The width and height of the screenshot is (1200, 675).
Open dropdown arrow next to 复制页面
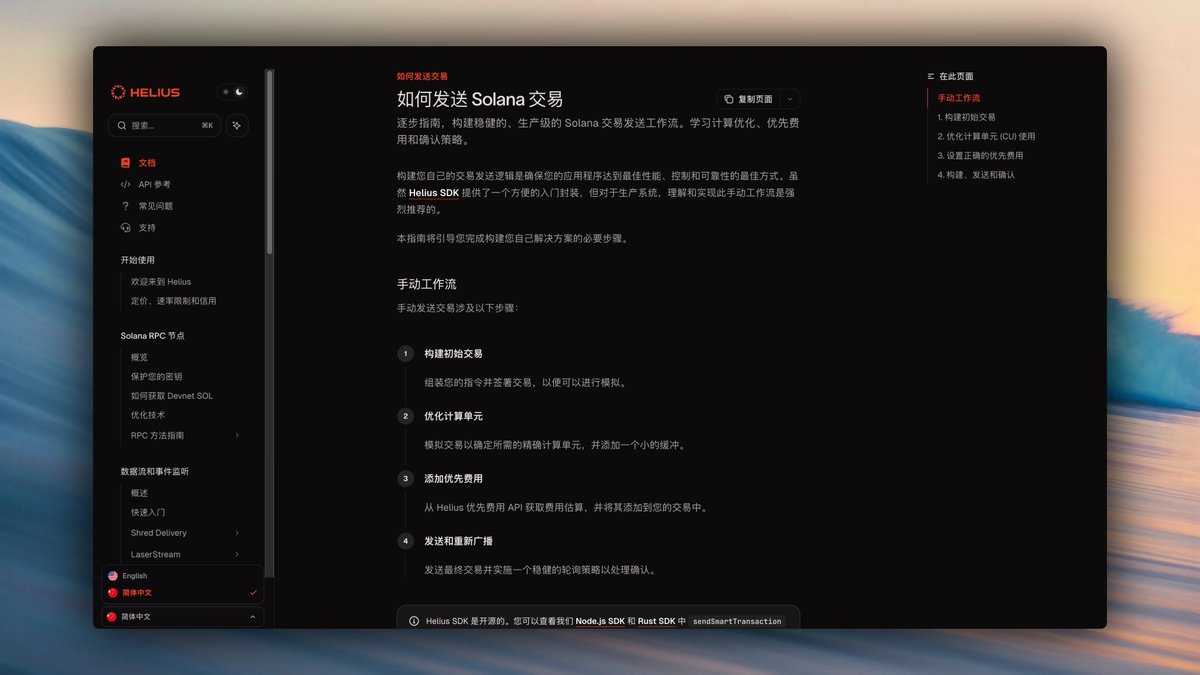[x=789, y=99]
